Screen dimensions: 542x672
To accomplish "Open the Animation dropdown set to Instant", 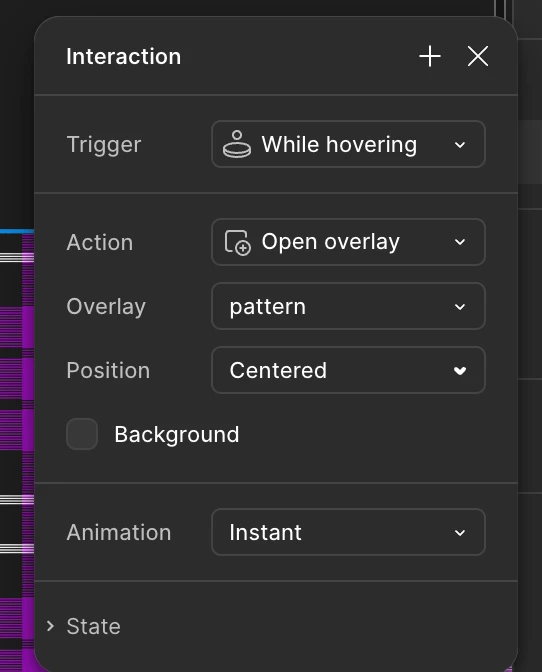I will point(348,532).
